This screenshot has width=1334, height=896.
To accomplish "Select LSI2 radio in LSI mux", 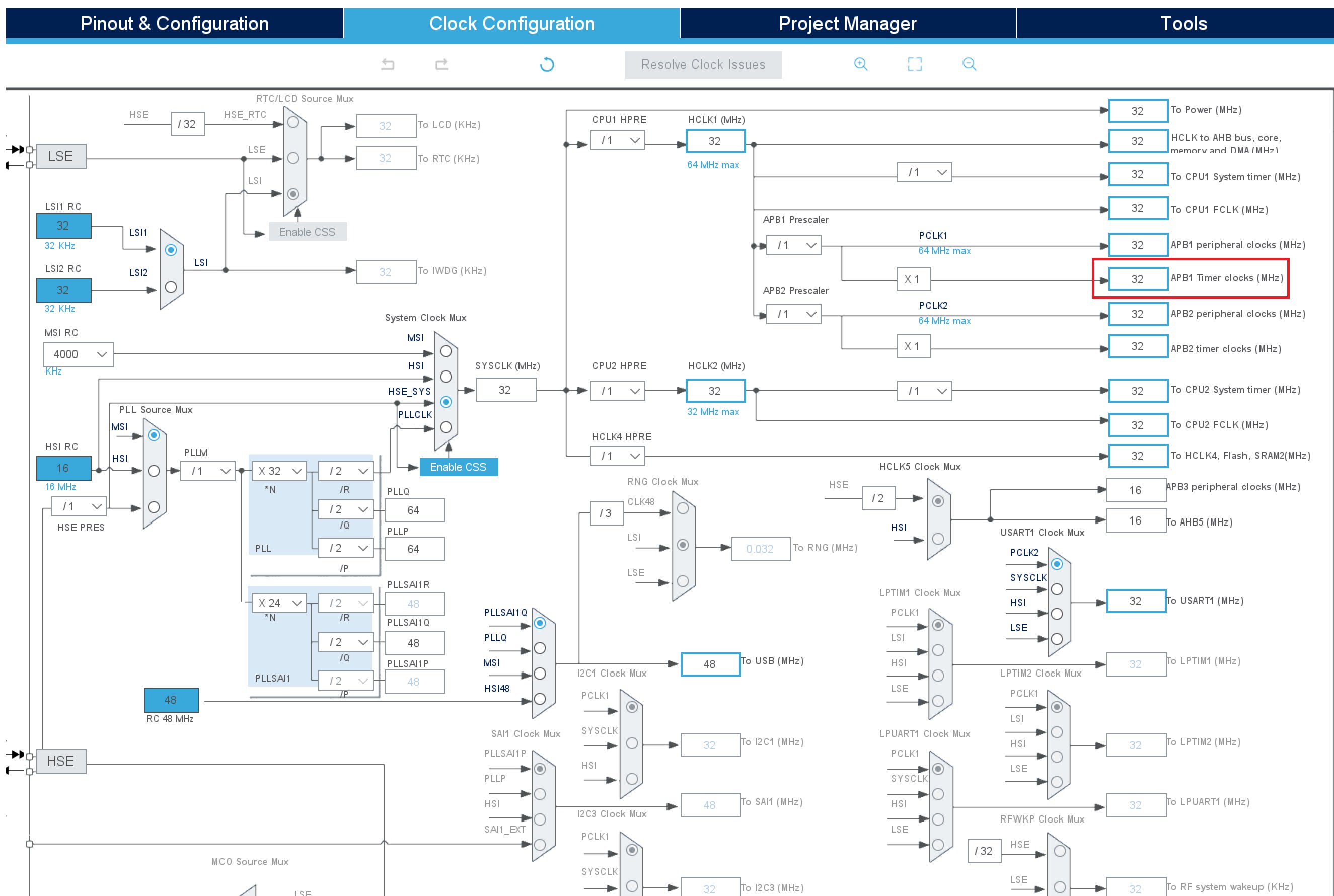I will pyautogui.click(x=171, y=287).
